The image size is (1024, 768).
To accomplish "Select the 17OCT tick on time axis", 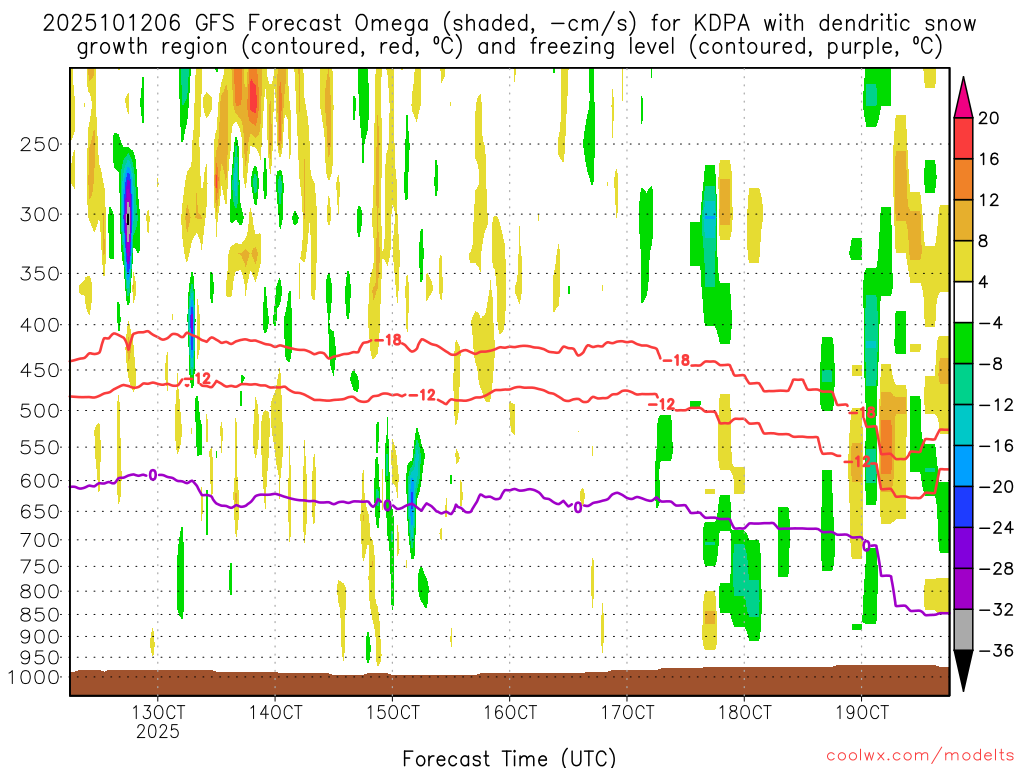I will [627, 713].
